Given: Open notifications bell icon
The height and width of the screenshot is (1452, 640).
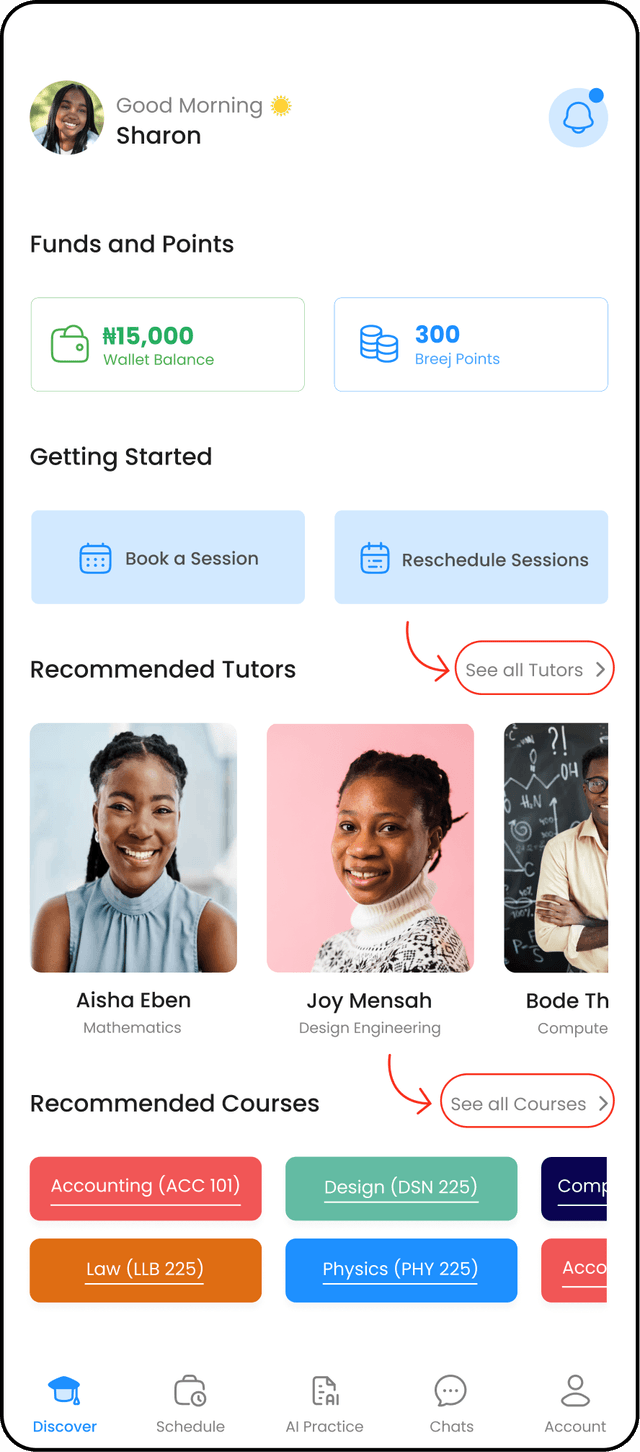Looking at the screenshot, I should coord(578,118).
